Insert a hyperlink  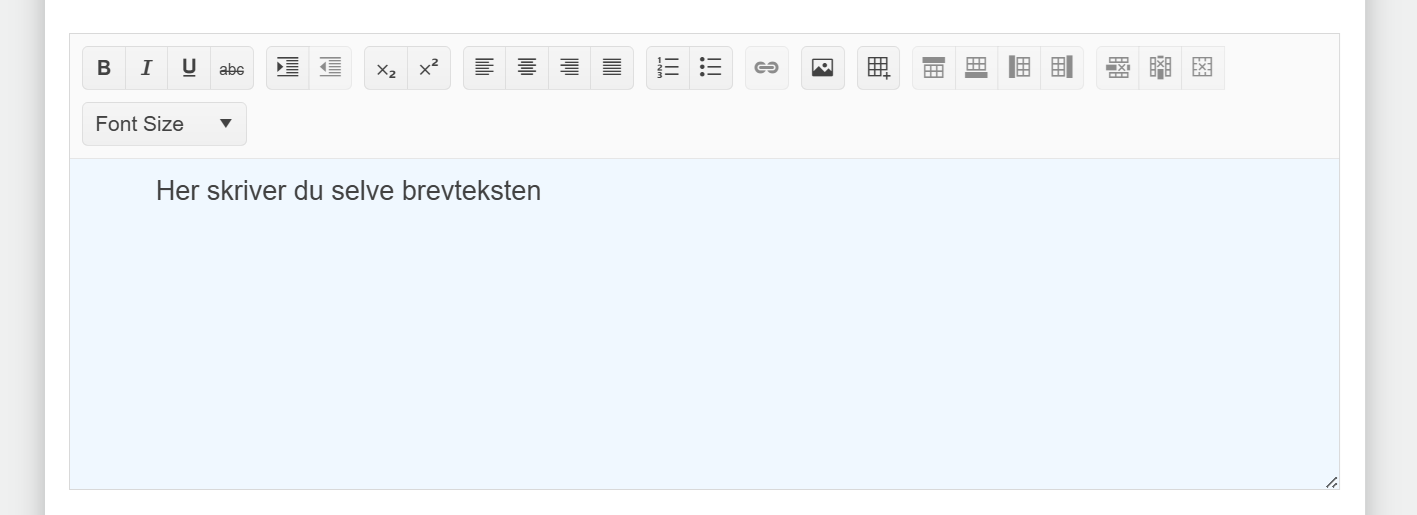767,68
